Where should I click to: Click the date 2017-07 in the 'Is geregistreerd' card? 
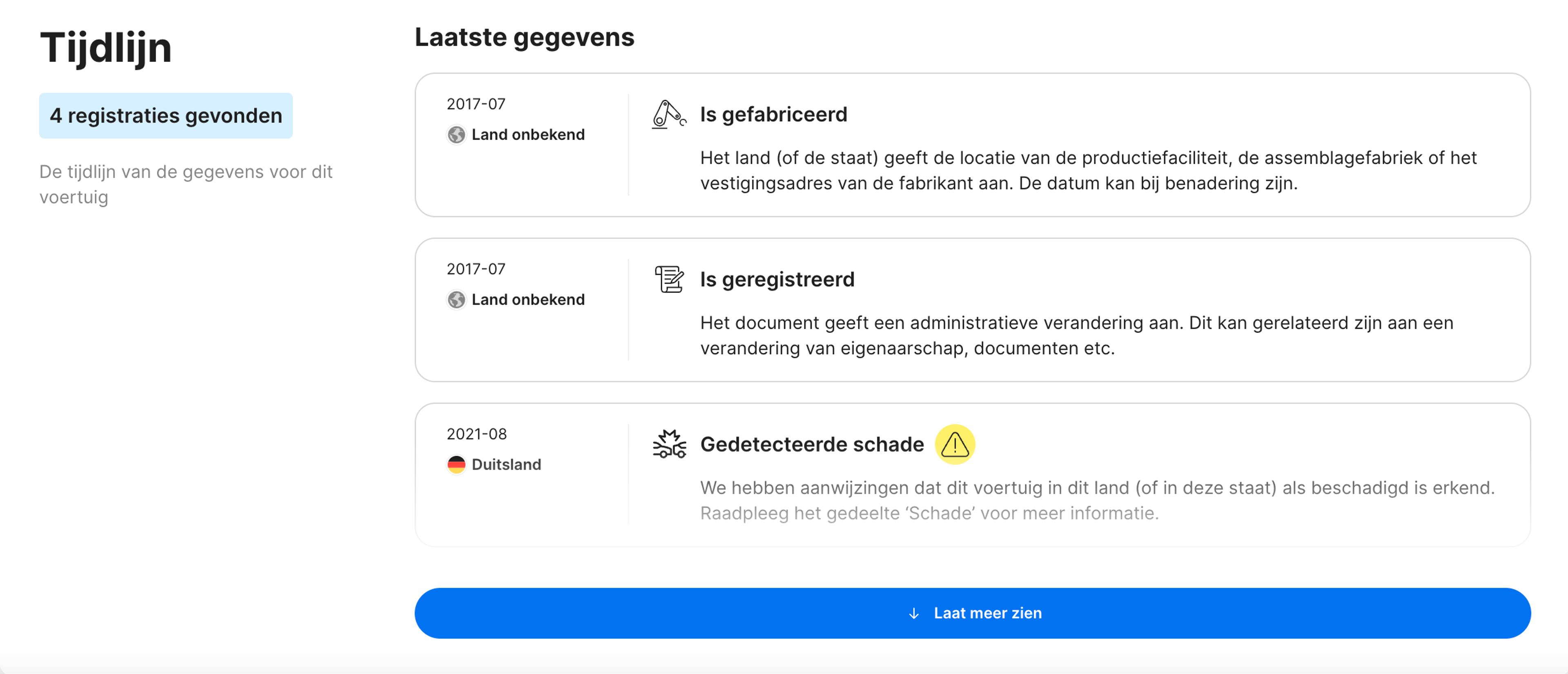pos(476,269)
